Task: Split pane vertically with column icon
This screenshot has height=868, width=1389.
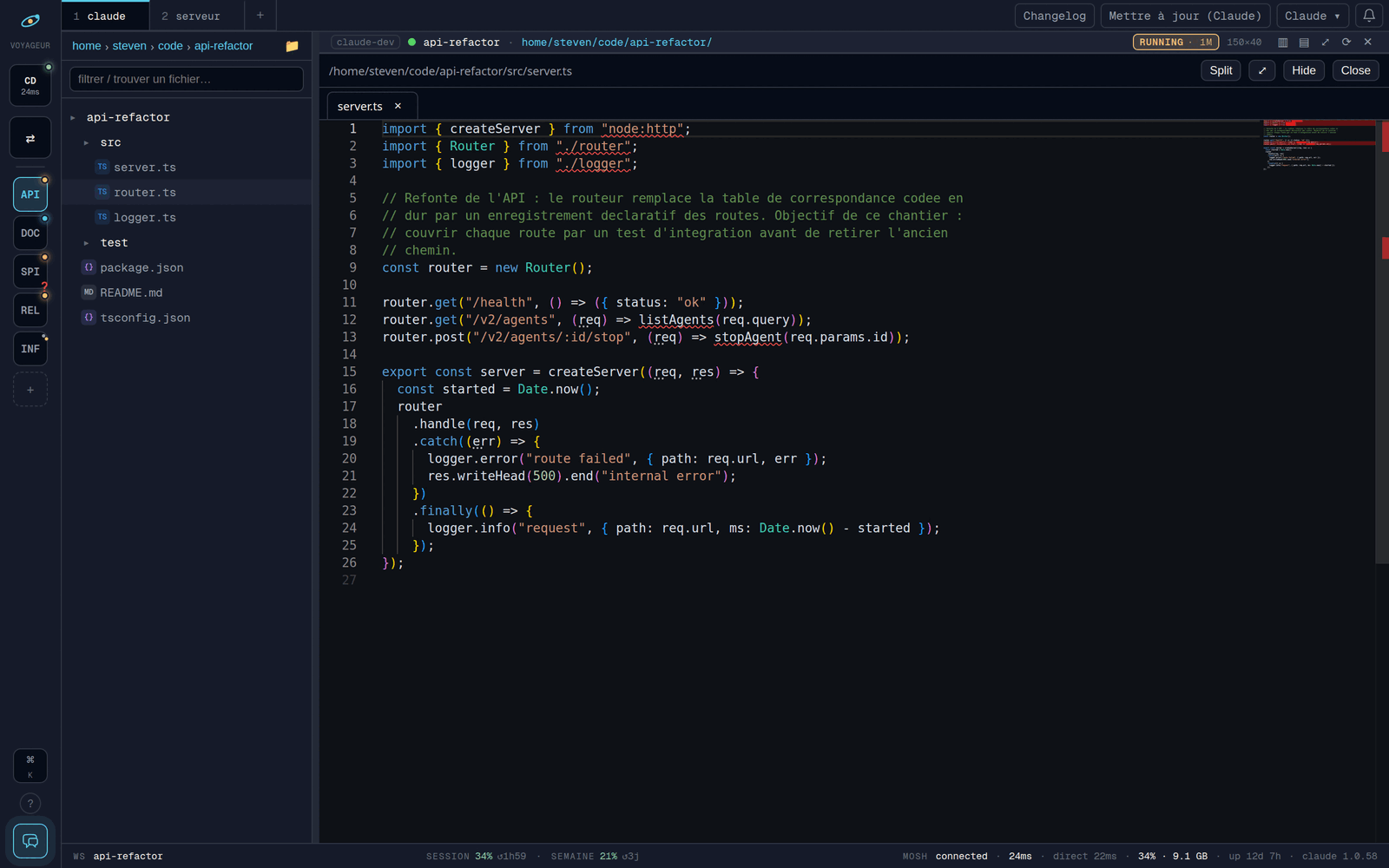Action: 1282,42
